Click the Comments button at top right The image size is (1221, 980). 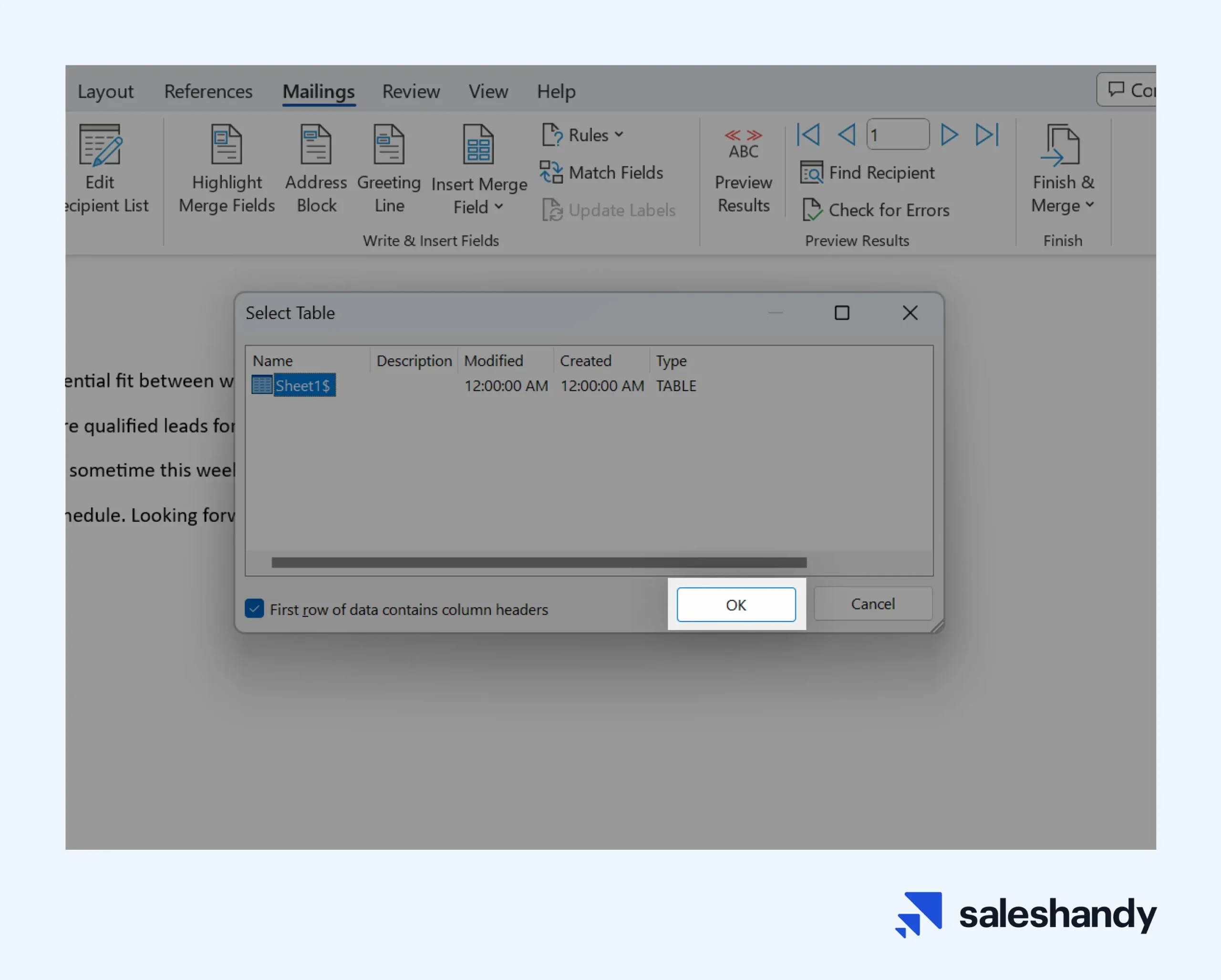[x=1127, y=90]
